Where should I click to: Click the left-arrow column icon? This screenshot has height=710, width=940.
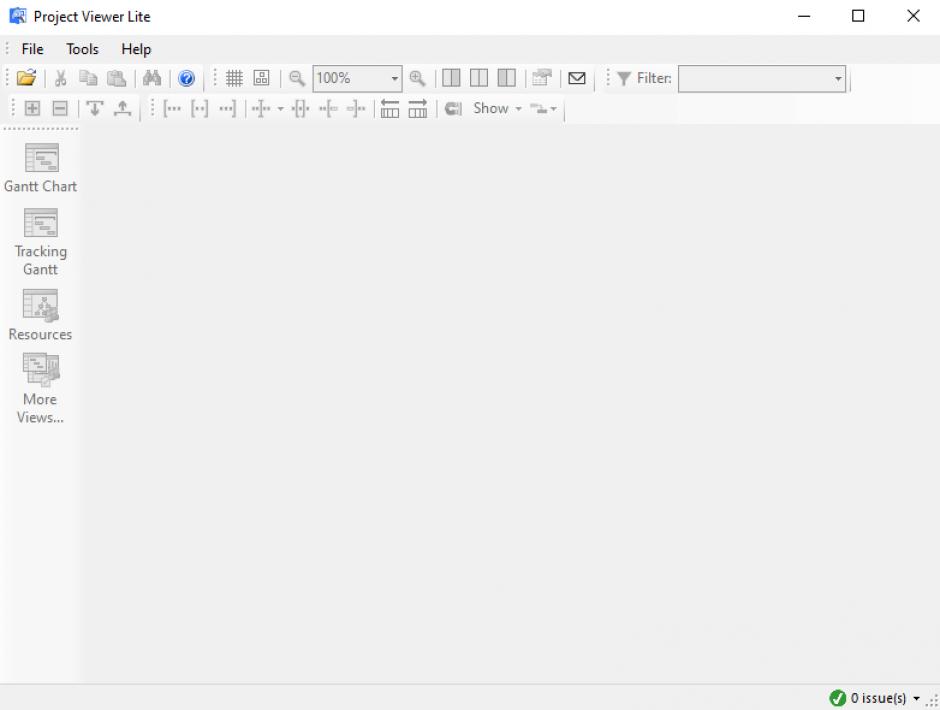390,109
